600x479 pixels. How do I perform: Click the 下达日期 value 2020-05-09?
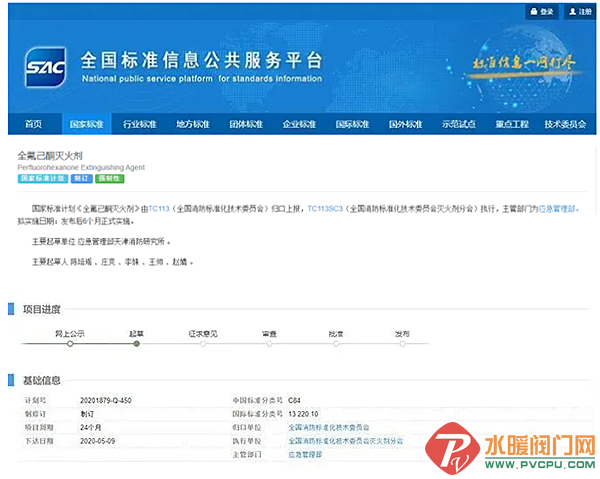(x=98, y=441)
